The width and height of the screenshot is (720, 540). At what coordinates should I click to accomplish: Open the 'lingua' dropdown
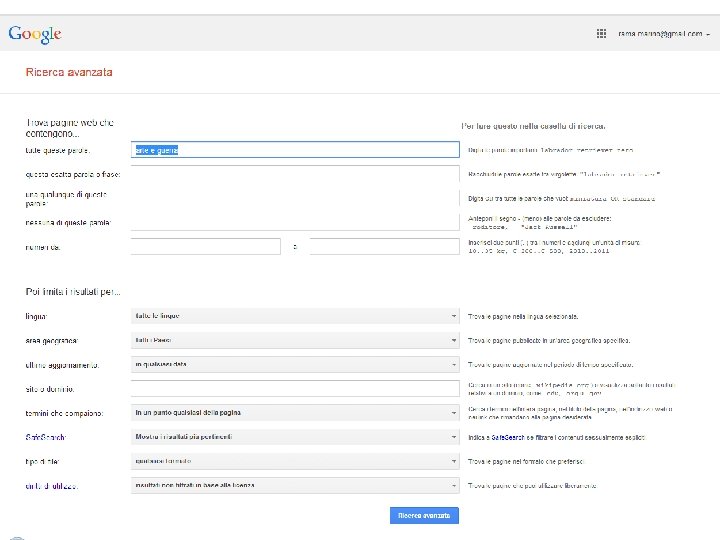pyautogui.click(x=295, y=316)
